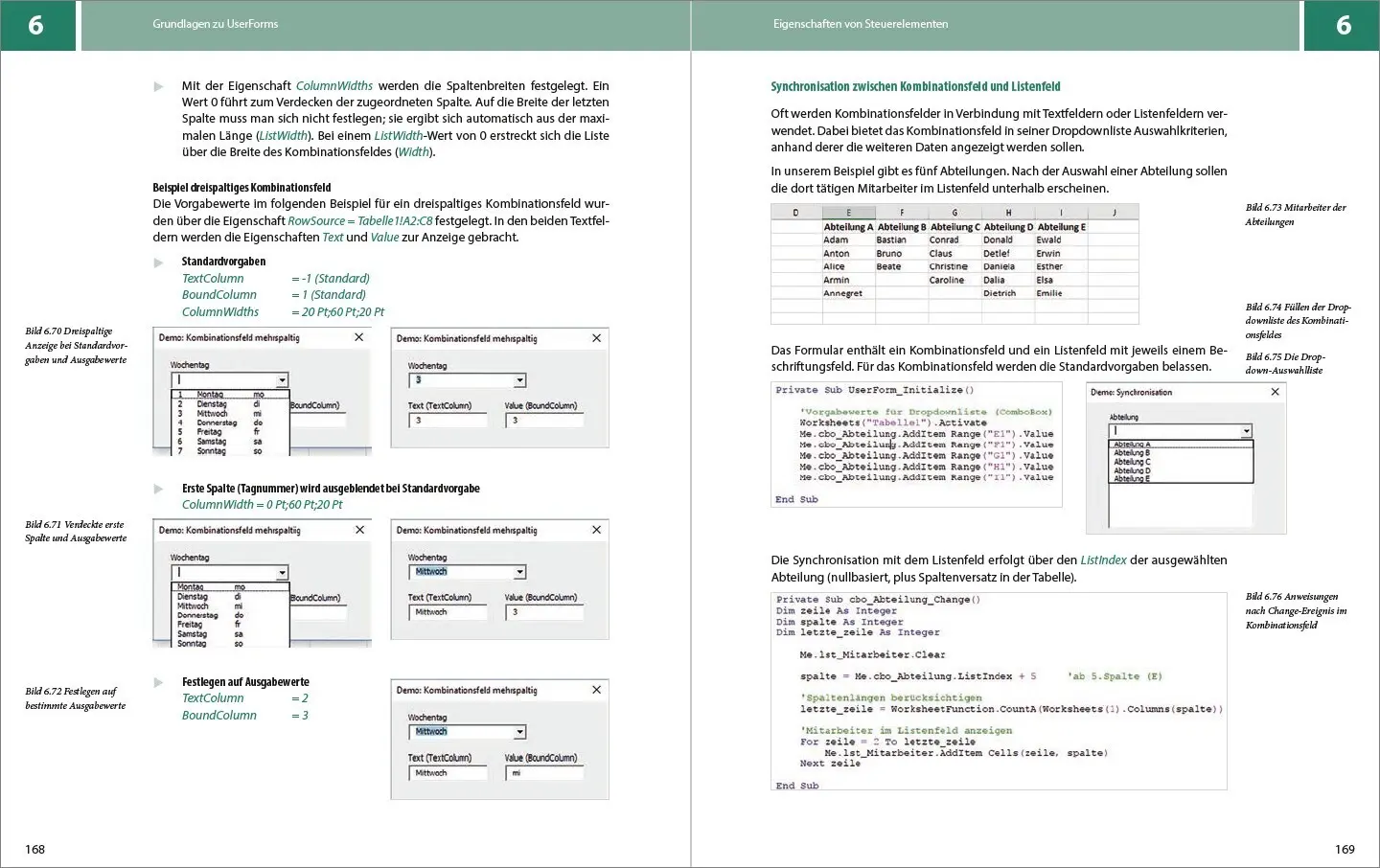Click code line 'Private Sub cbo_Abteilung_Change()'
The width and height of the screenshot is (1380, 868).
click(878, 600)
